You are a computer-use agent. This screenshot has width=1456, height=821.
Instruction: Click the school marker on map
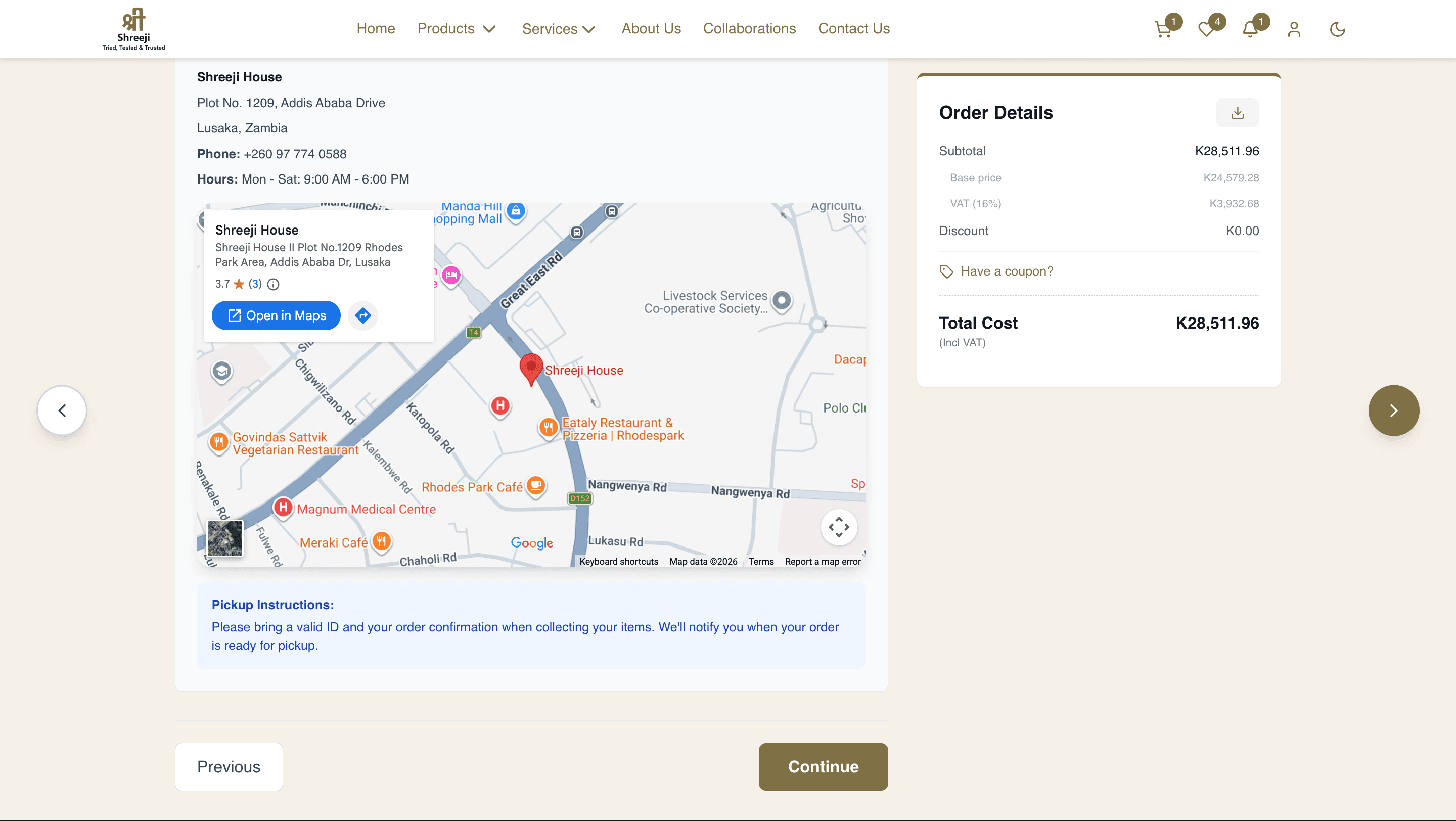[x=221, y=372]
